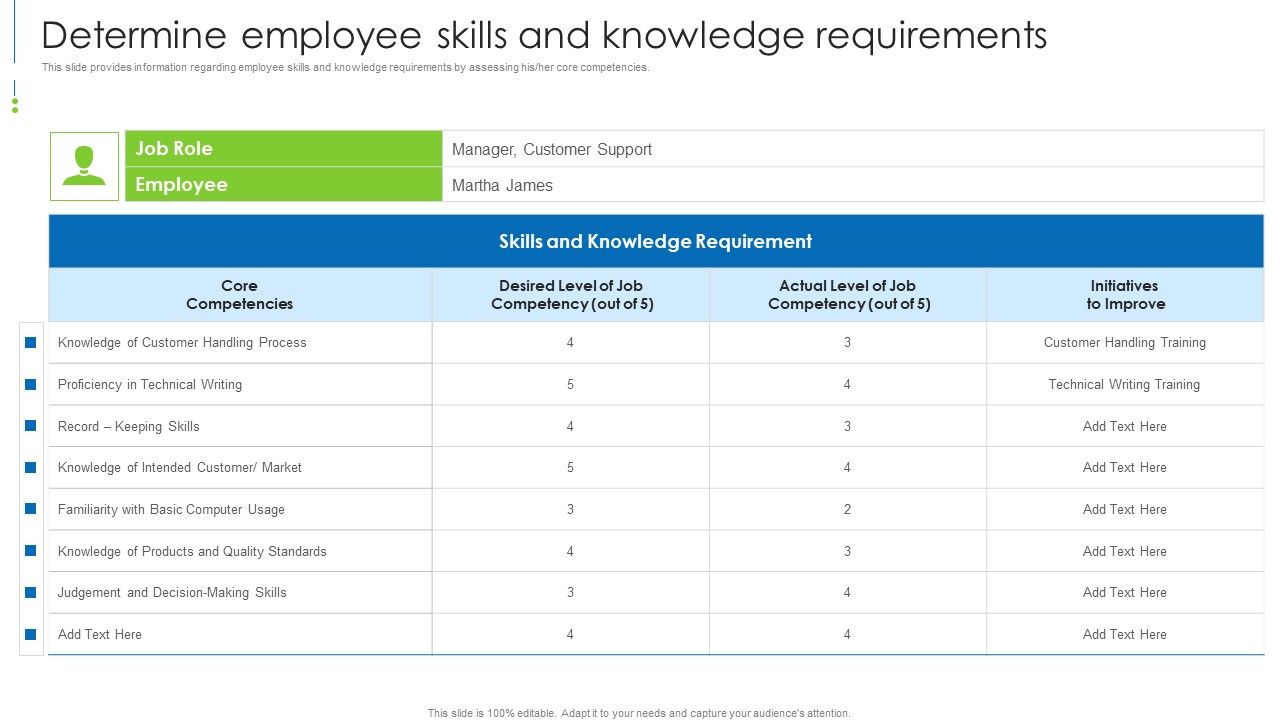
Task: Click the Initiatives to Improve column header
Action: click(x=1125, y=295)
